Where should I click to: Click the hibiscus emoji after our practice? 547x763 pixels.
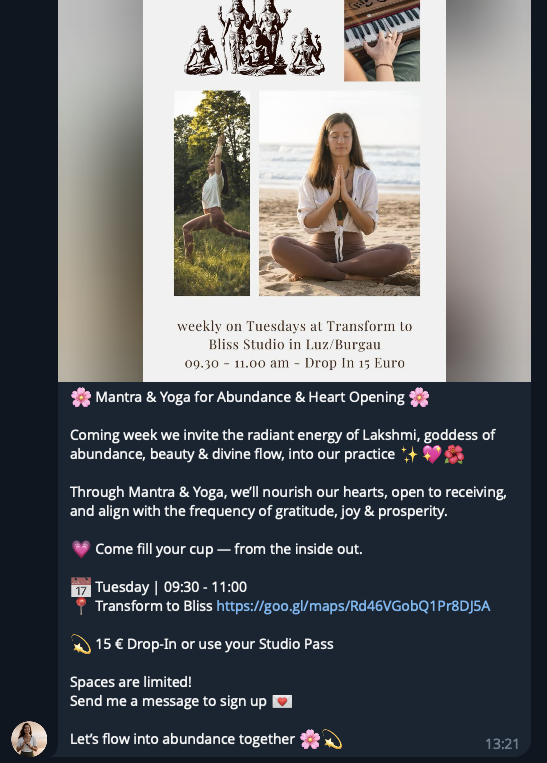[454, 454]
